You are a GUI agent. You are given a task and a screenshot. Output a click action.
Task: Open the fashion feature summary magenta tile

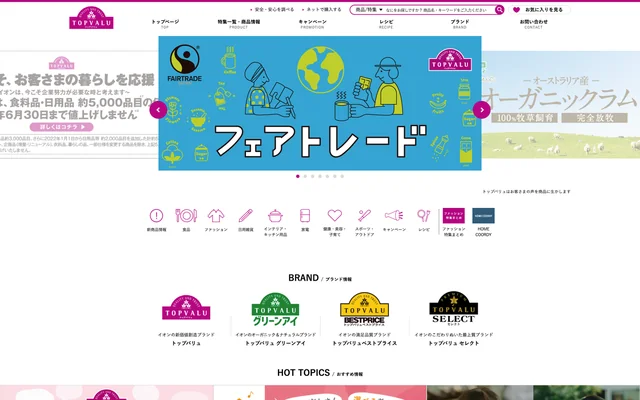point(453,216)
